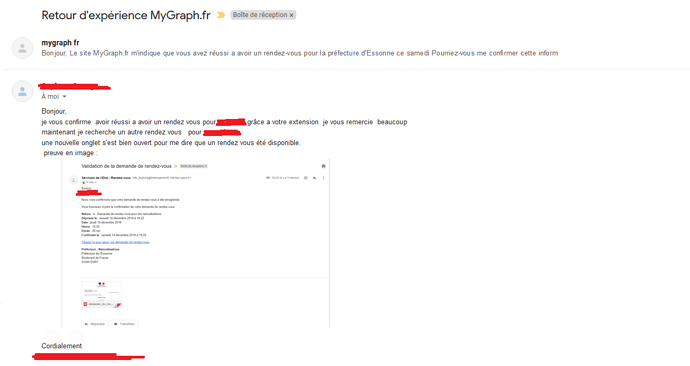The width and height of the screenshot is (690, 366).
Task: Click the 'Cliquez ici pour gérer' link
Action: tap(115, 242)
